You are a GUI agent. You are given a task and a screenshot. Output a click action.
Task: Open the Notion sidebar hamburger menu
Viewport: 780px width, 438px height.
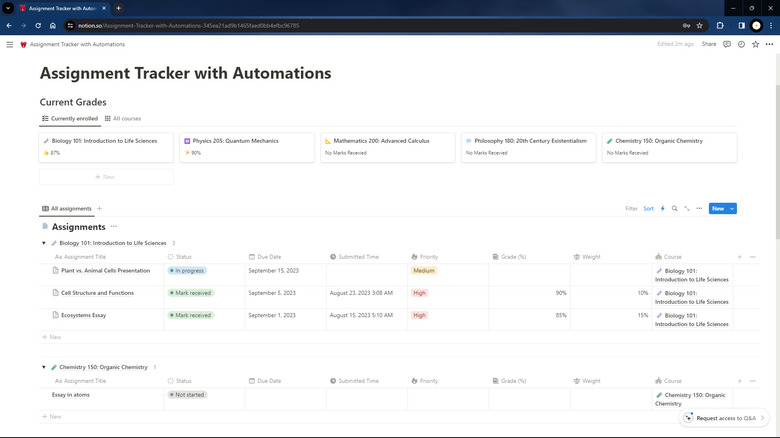coord(9,44)
